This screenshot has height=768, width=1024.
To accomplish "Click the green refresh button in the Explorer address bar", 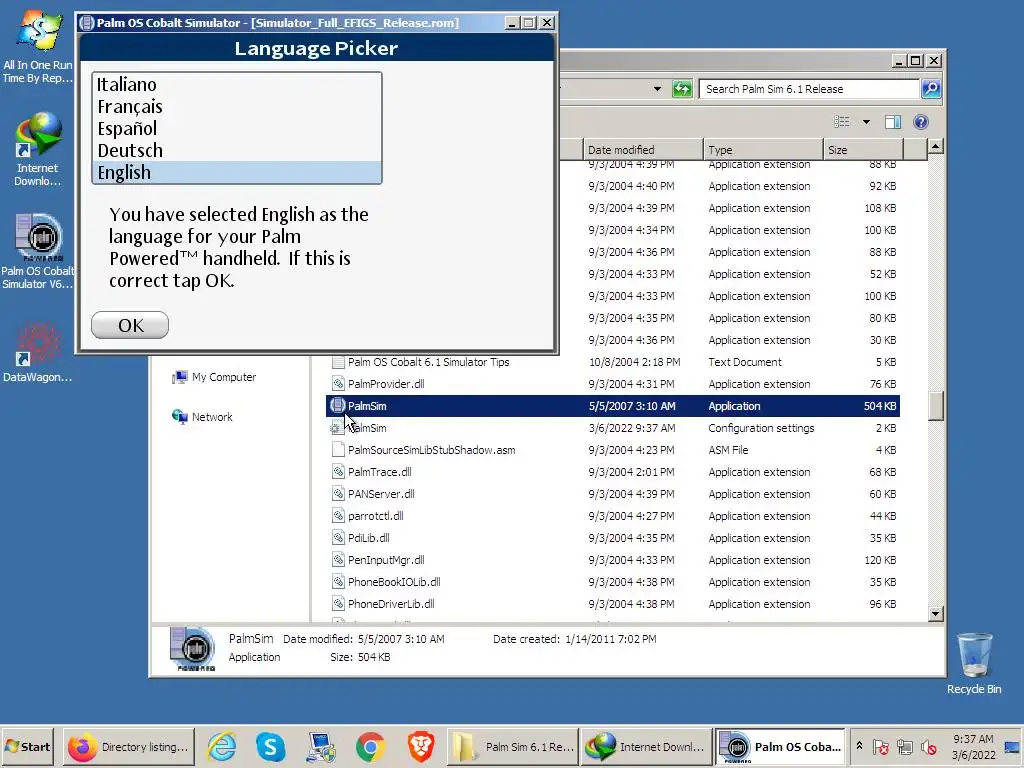I will [682, 89].
